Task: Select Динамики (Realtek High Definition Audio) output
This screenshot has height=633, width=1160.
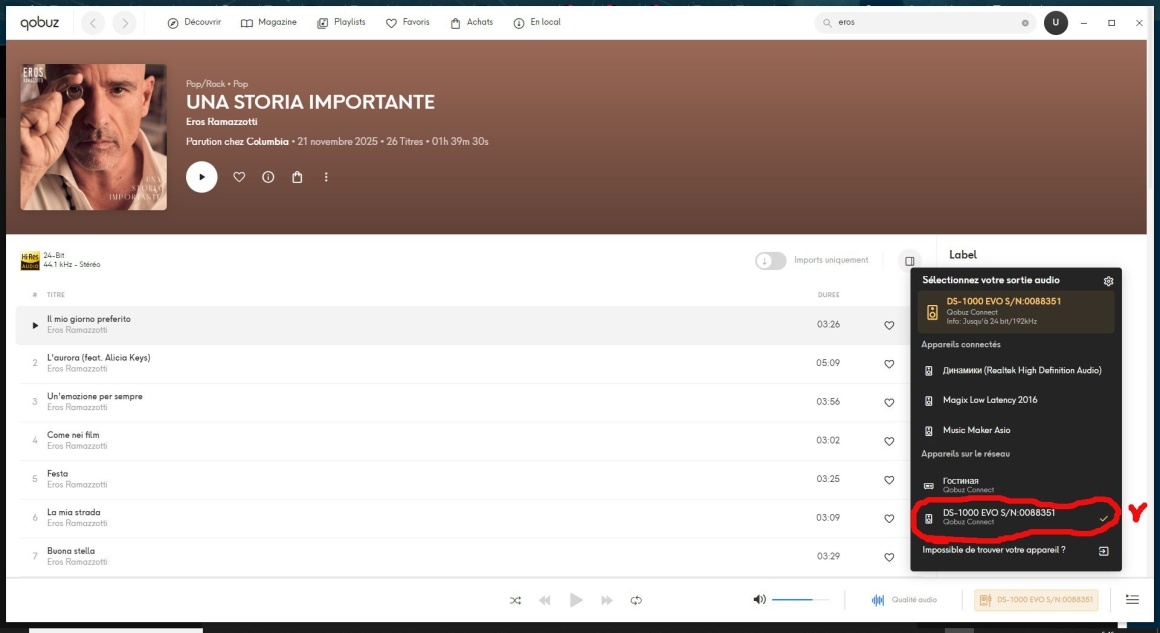Action: click(x=1016, y=370)
